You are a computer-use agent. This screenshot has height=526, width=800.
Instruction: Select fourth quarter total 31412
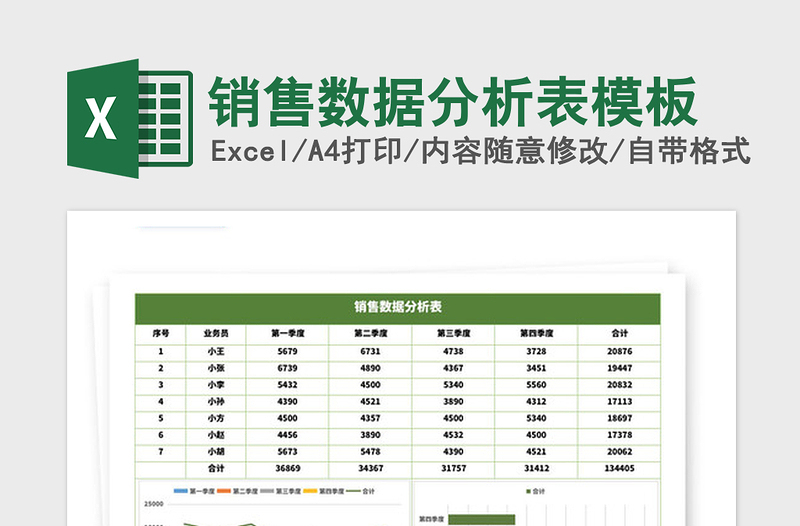(536, 468)
